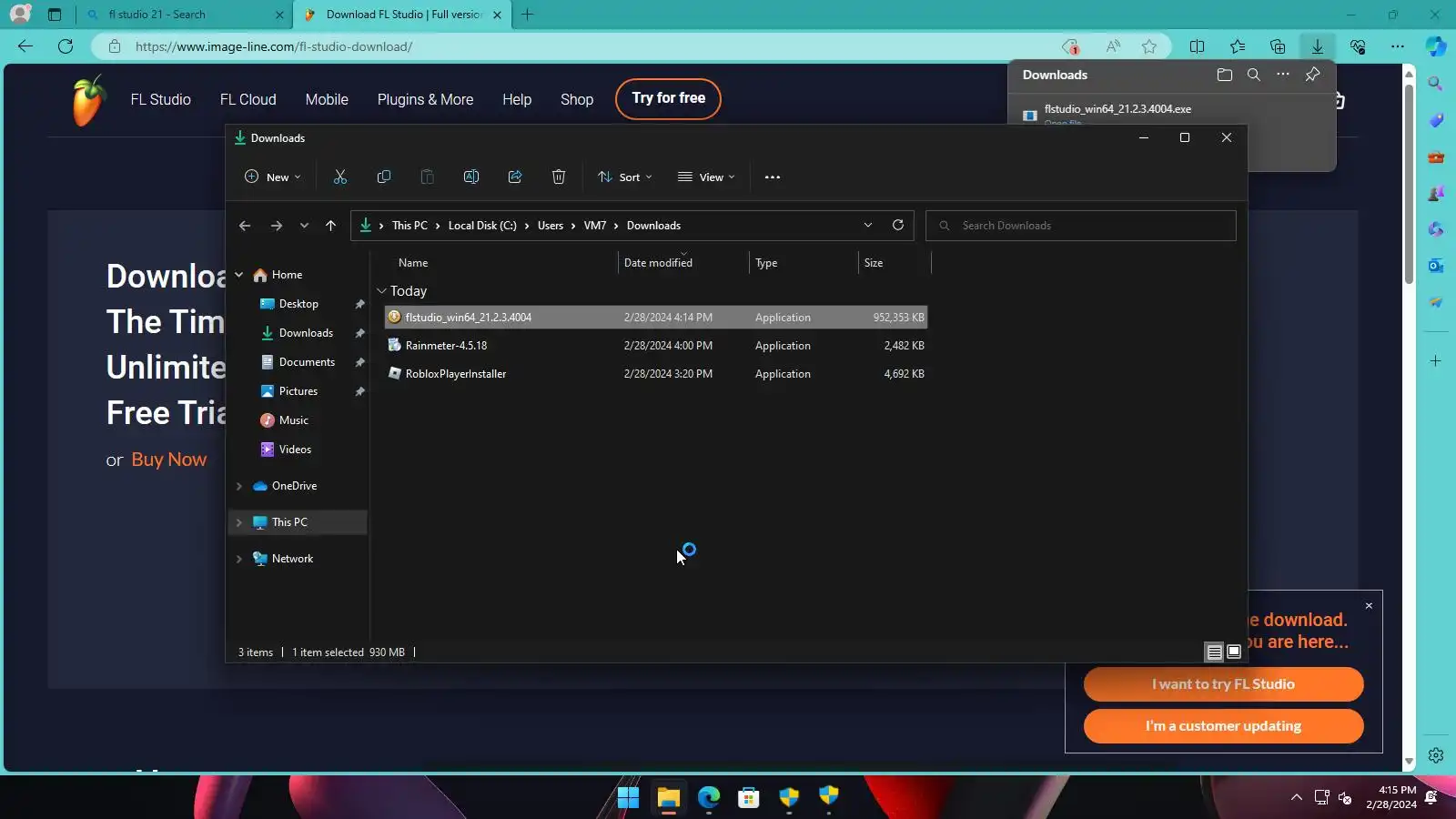Open Shop menu on website
Screen dimensions: 1456x819
coord(577,100)
